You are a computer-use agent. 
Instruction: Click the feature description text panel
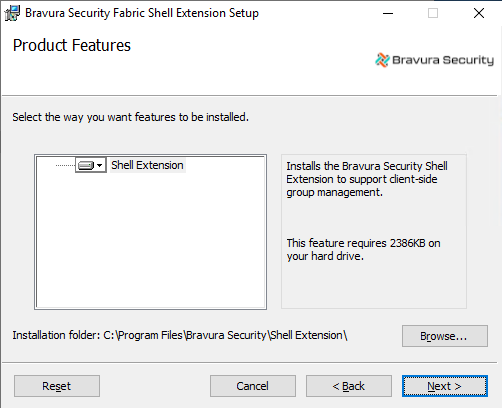point(374,231)
